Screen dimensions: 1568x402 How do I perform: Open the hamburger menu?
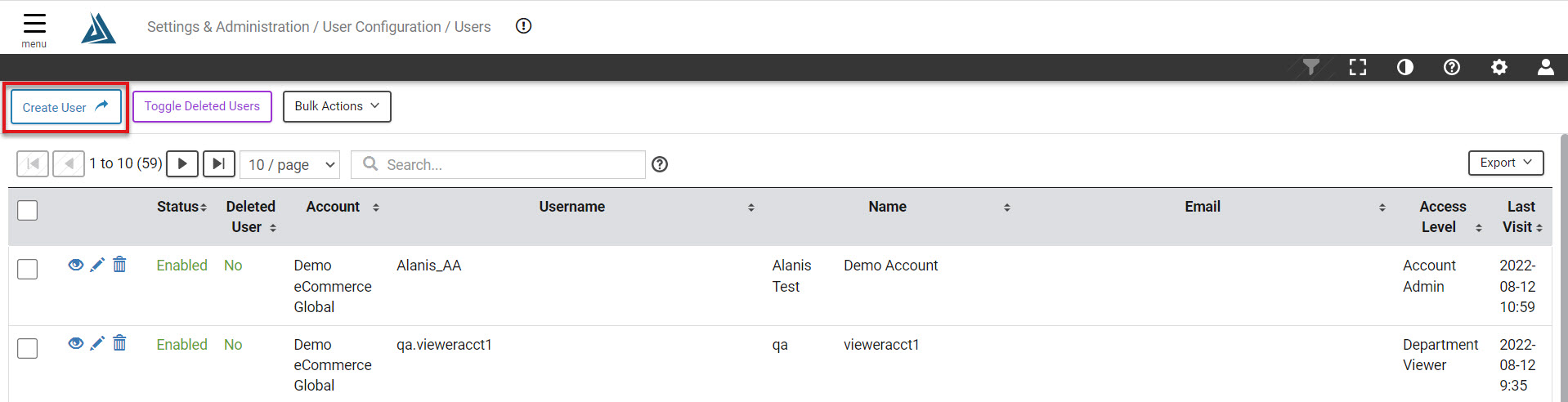click(x=34, y=30)
